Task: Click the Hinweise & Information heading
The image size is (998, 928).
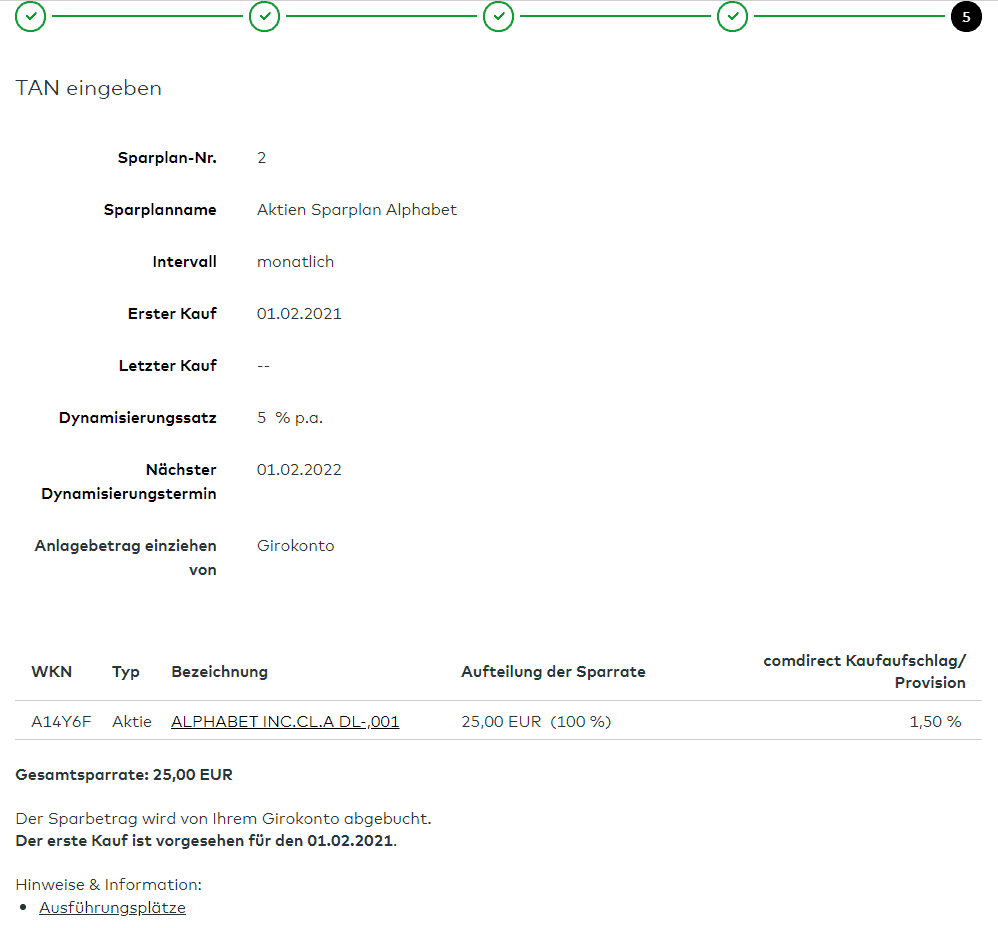Action: (x=108, y=885)
